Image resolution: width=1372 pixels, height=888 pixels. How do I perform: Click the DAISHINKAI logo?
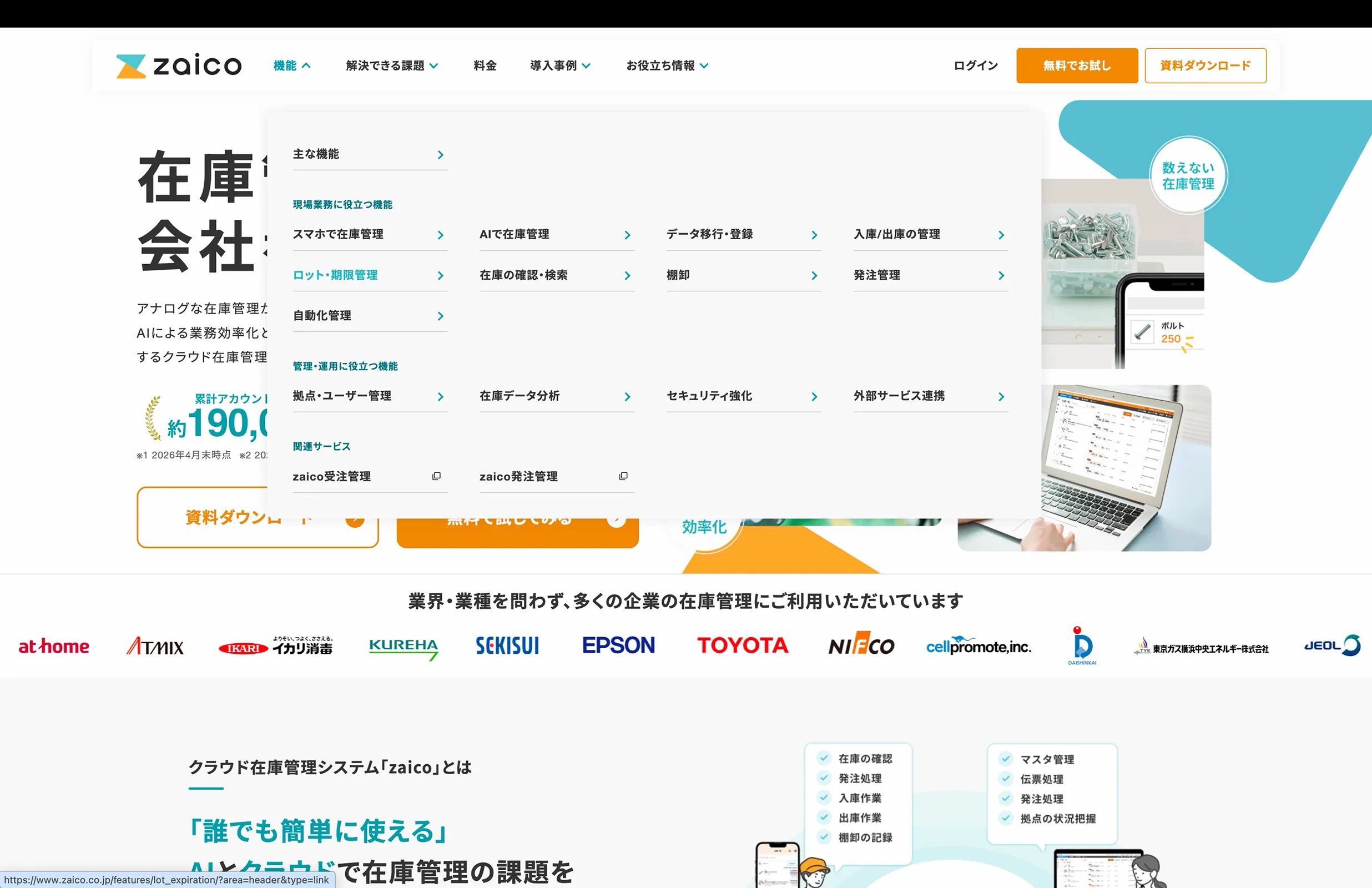[1082, 646]
